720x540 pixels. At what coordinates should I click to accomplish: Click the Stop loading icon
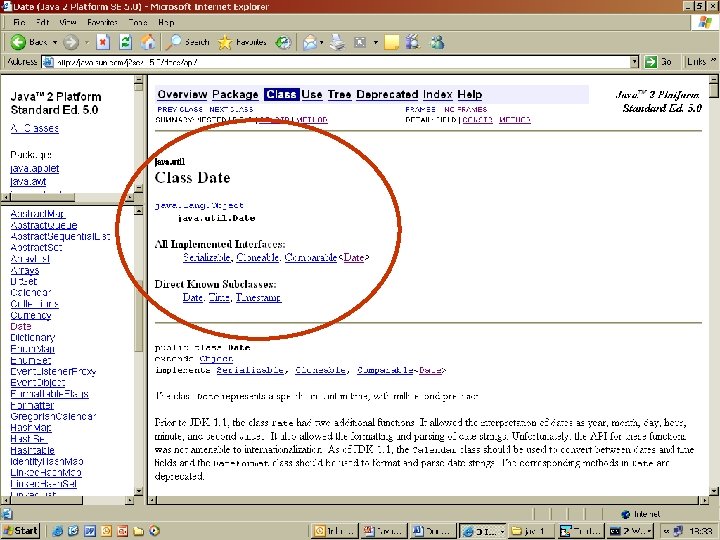(x=103, y=42)
